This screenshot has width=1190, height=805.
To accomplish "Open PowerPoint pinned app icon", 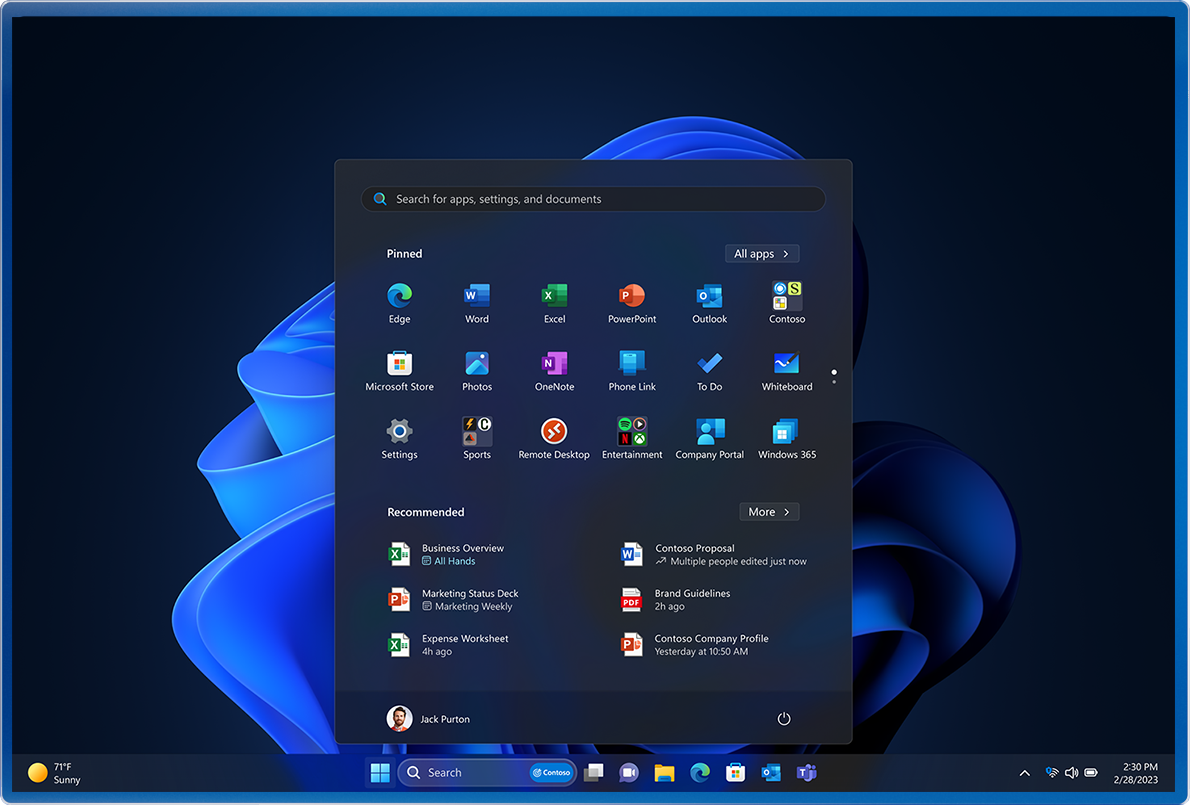I will pyautogui.click(x=632, y=296).
